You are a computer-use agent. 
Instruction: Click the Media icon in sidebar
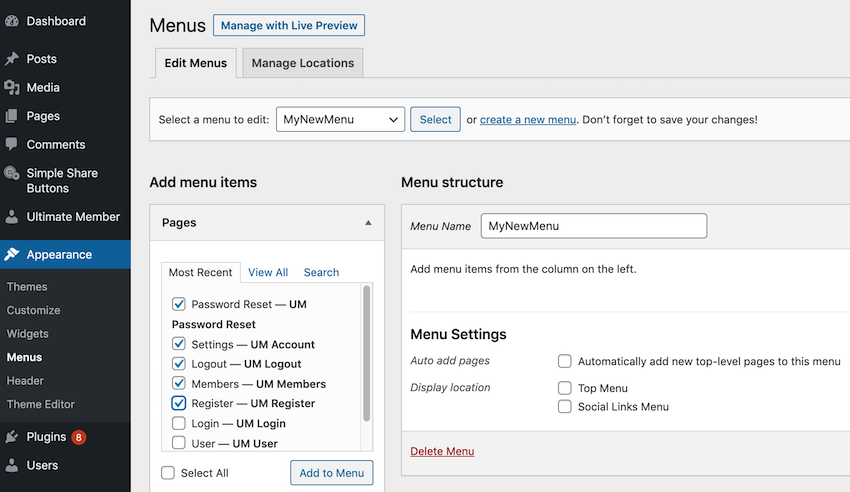point(11,87)
